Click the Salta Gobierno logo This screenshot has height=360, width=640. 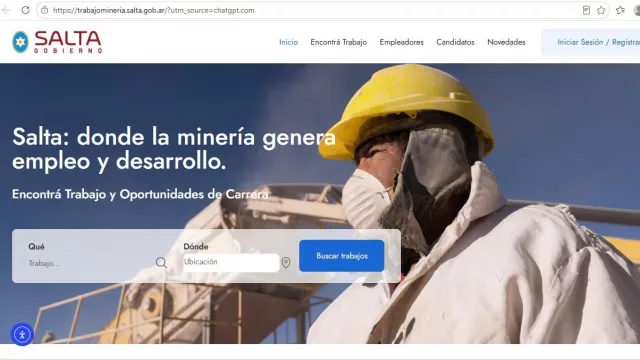click(x=57, y=42)
